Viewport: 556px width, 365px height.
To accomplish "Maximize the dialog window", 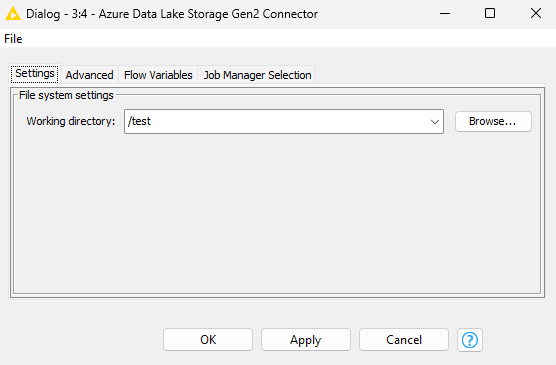I will point(490,13).
